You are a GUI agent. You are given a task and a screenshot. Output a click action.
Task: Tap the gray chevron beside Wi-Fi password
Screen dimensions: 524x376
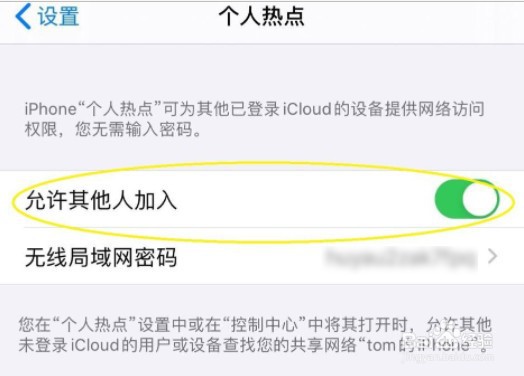click(493, 257)
